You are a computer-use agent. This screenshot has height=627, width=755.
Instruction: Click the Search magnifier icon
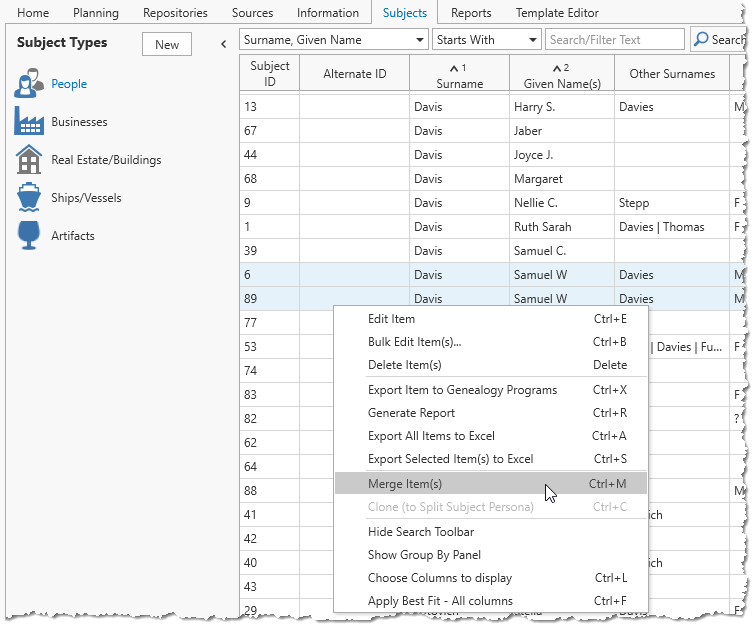pyautogui.click(x=702, y=40)
